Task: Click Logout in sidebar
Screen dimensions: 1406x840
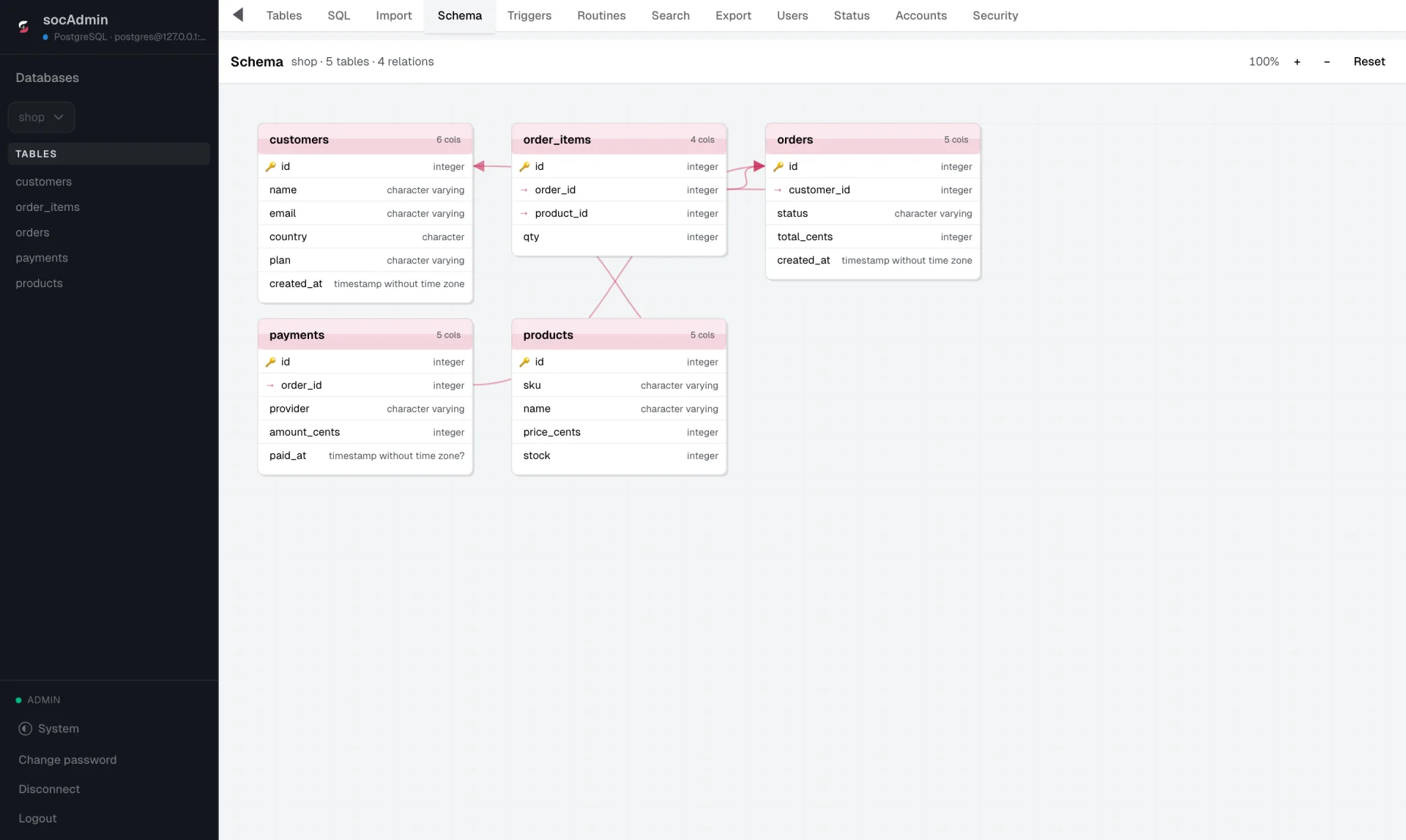Action: click(x=37, y=819)
